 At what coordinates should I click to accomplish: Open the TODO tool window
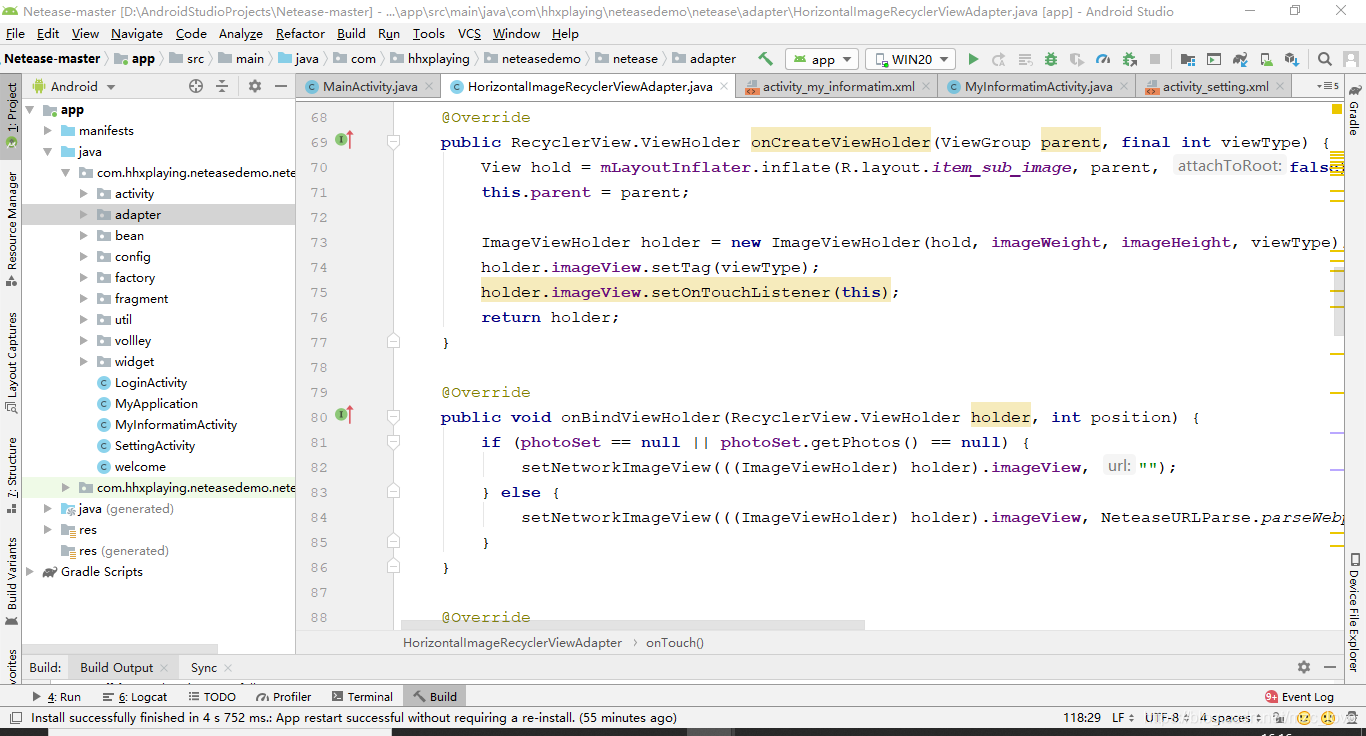(x=211, y=697)
